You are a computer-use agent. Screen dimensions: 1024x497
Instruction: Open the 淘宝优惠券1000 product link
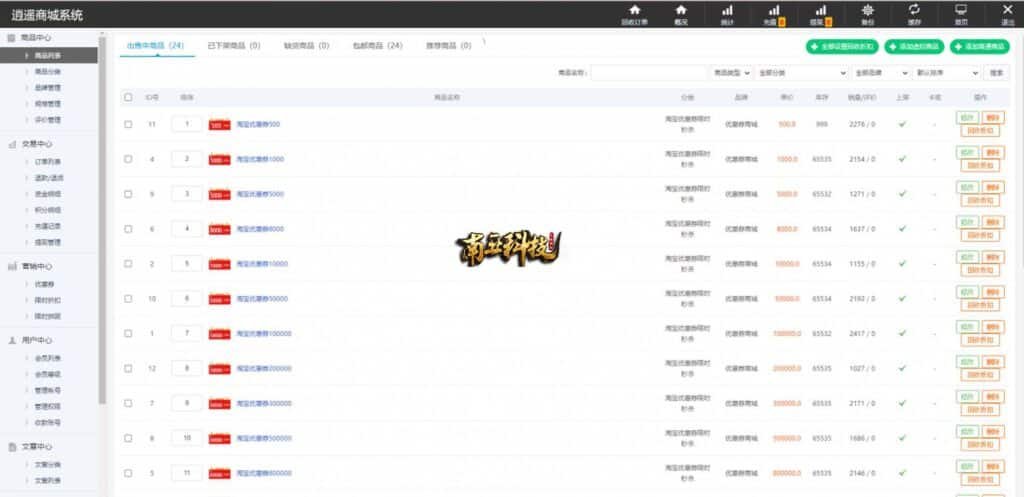click(260, 159)
